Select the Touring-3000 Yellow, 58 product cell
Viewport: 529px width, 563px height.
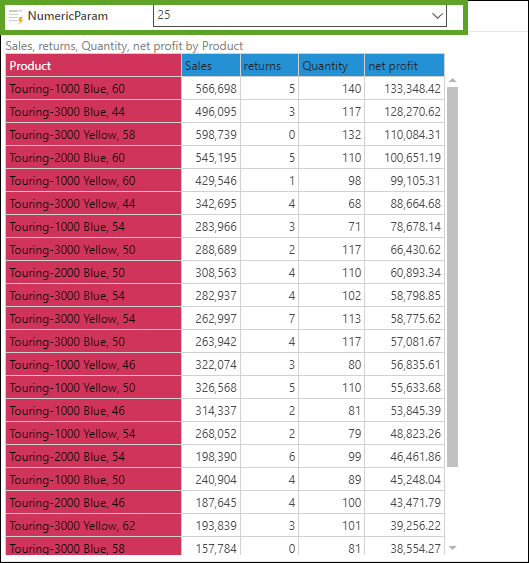(93, 135)
